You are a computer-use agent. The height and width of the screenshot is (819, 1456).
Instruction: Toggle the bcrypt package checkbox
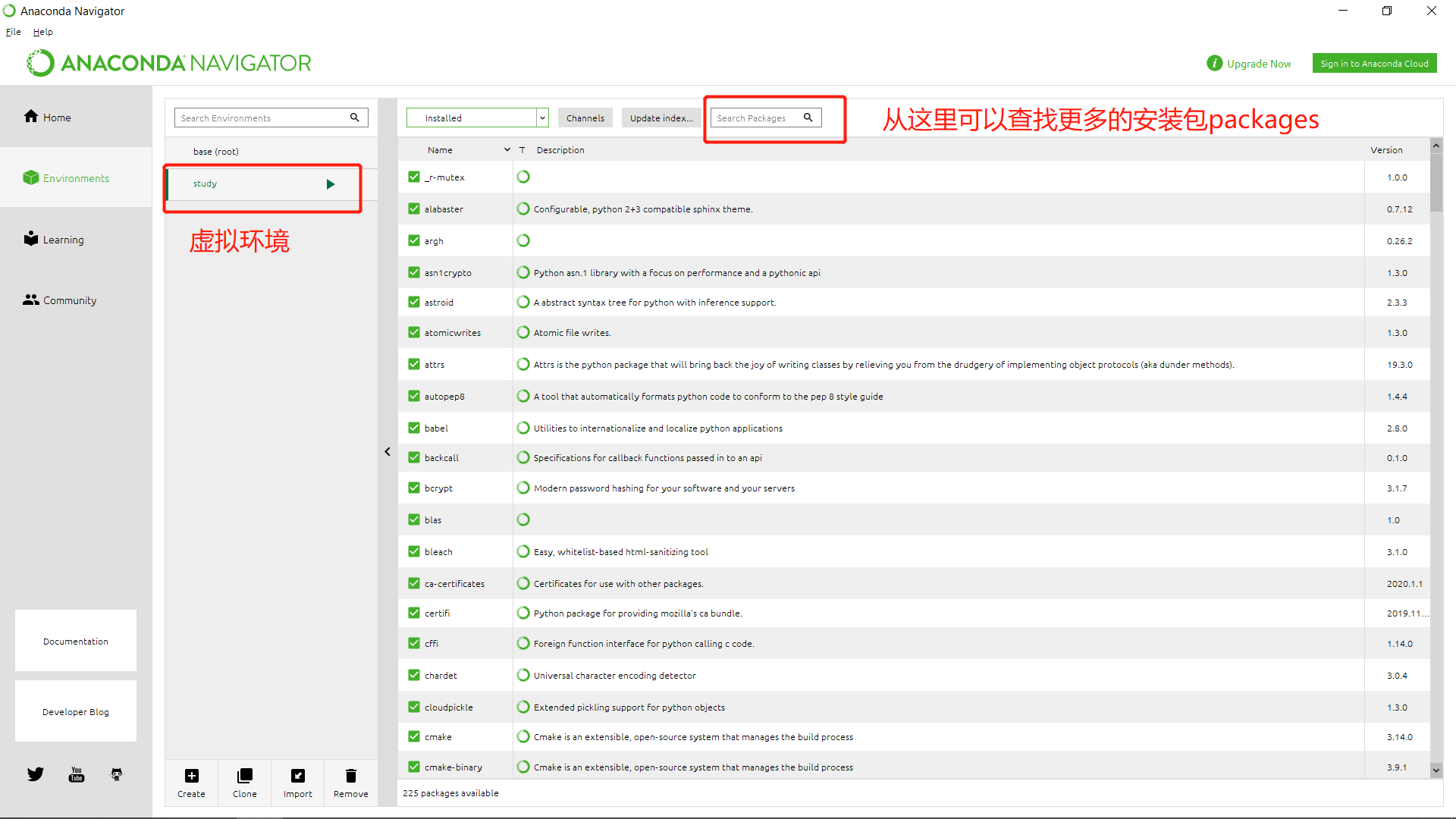[x=414, y=488]
